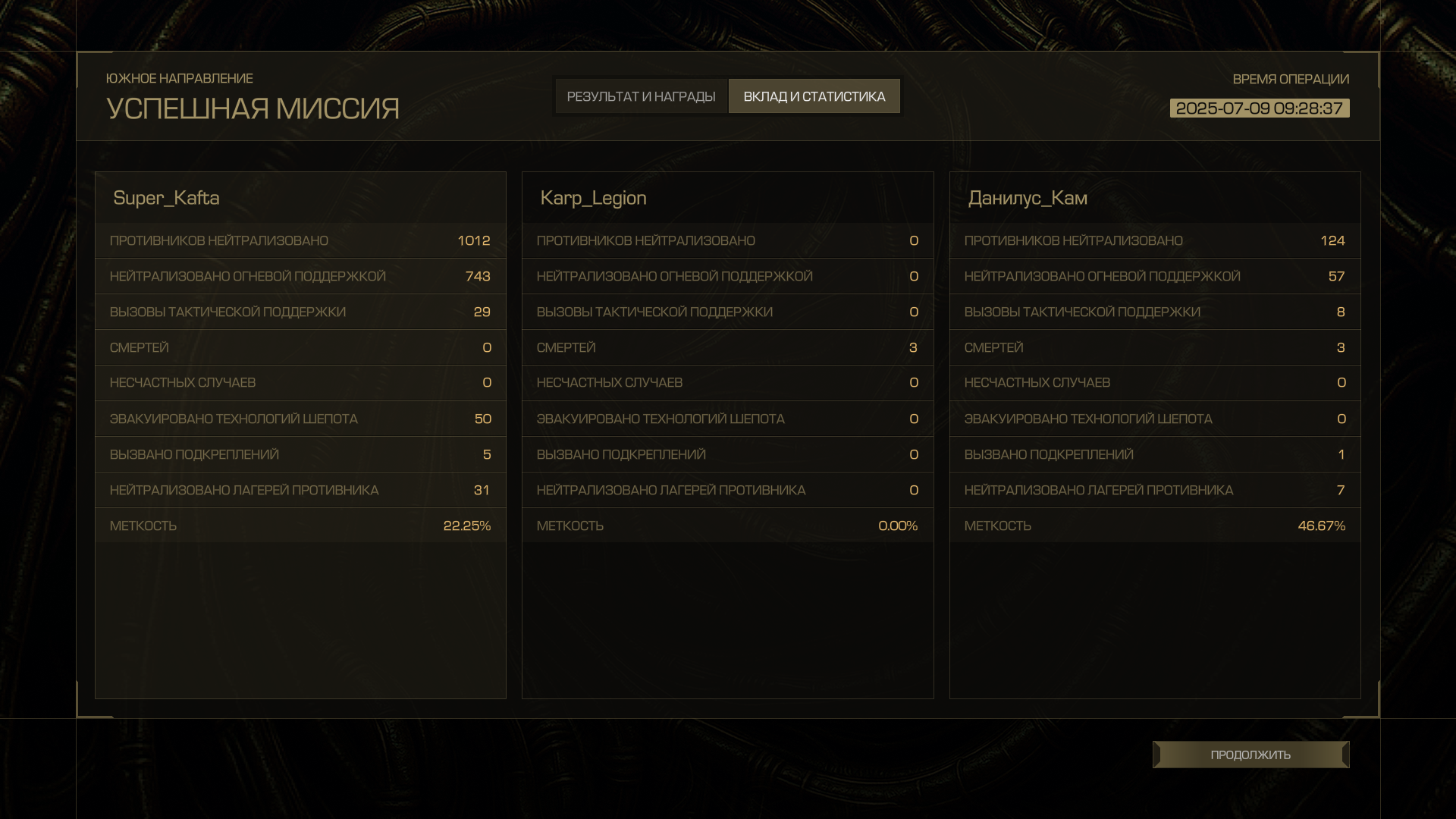Click Данилус_Кам's enemy camps value 7
The width and height of the screenshot is (1456, 819).
point(1341,490)
